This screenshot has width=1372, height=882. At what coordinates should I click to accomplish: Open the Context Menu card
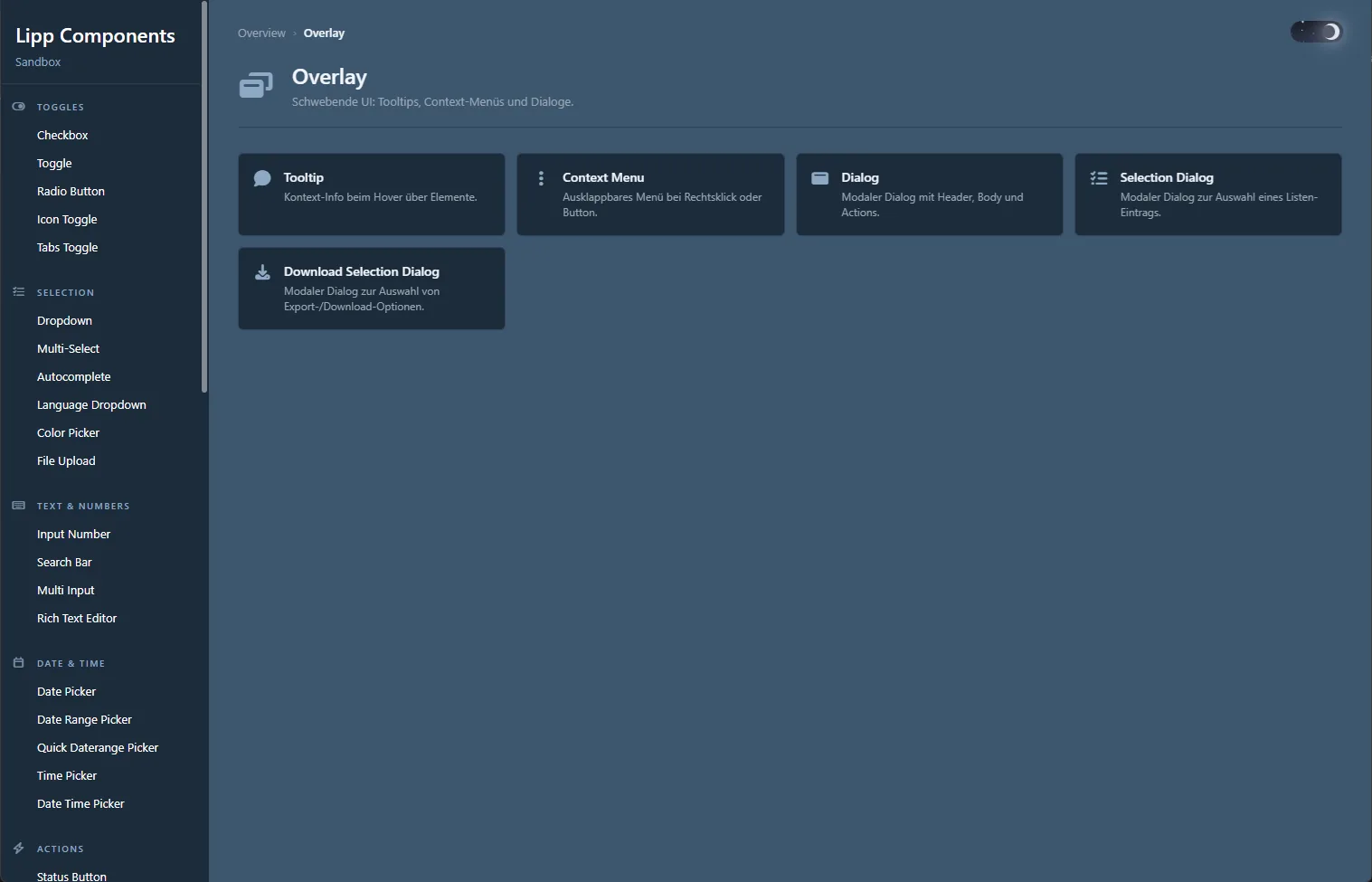[650, 194]
